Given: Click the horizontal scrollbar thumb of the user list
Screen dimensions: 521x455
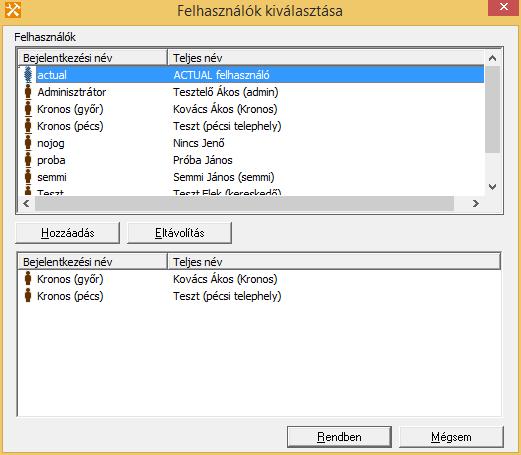Looking at the screenshot, I should pyautogui.click(x=244, y=203).
